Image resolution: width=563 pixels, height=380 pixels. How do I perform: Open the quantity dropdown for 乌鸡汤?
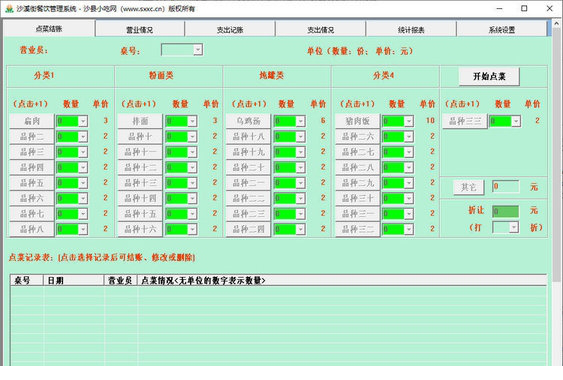pyautogui.click(x=301, y=121)
